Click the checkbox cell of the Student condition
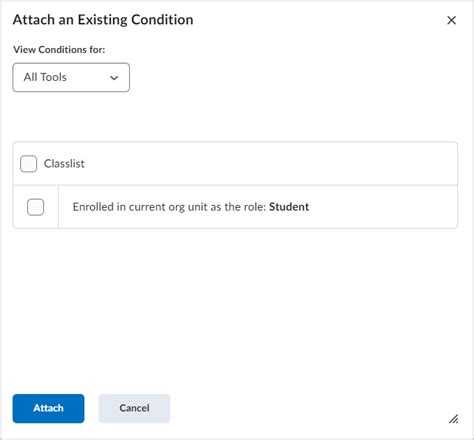This screenshot has height=440, width=474. (x=36, y=207)
